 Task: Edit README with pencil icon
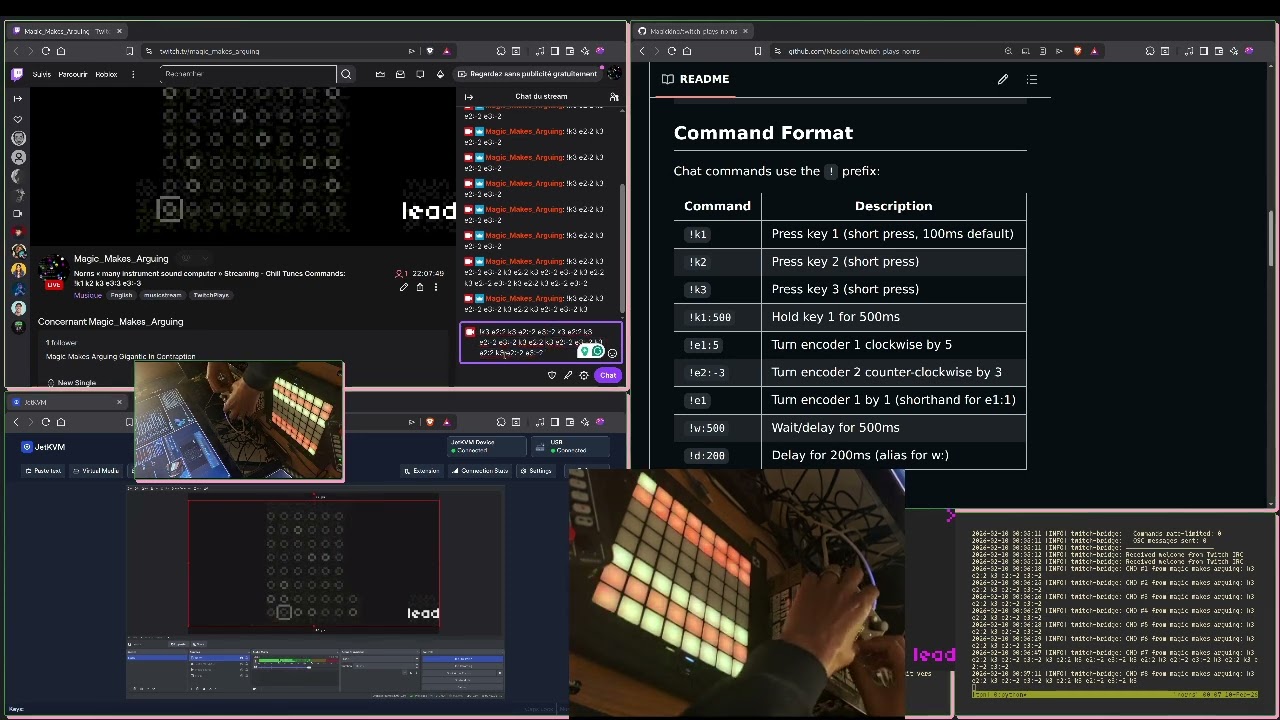point(1002,79)
